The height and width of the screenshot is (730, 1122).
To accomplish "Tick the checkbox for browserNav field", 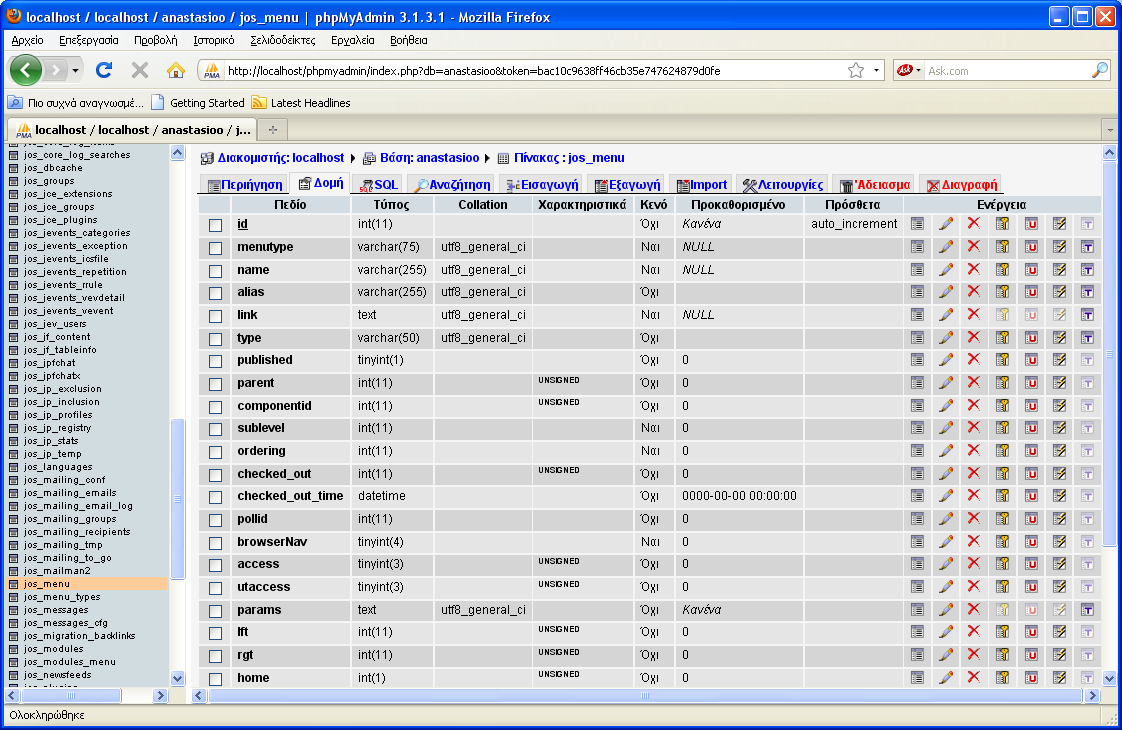I will (x=215, y=543).
